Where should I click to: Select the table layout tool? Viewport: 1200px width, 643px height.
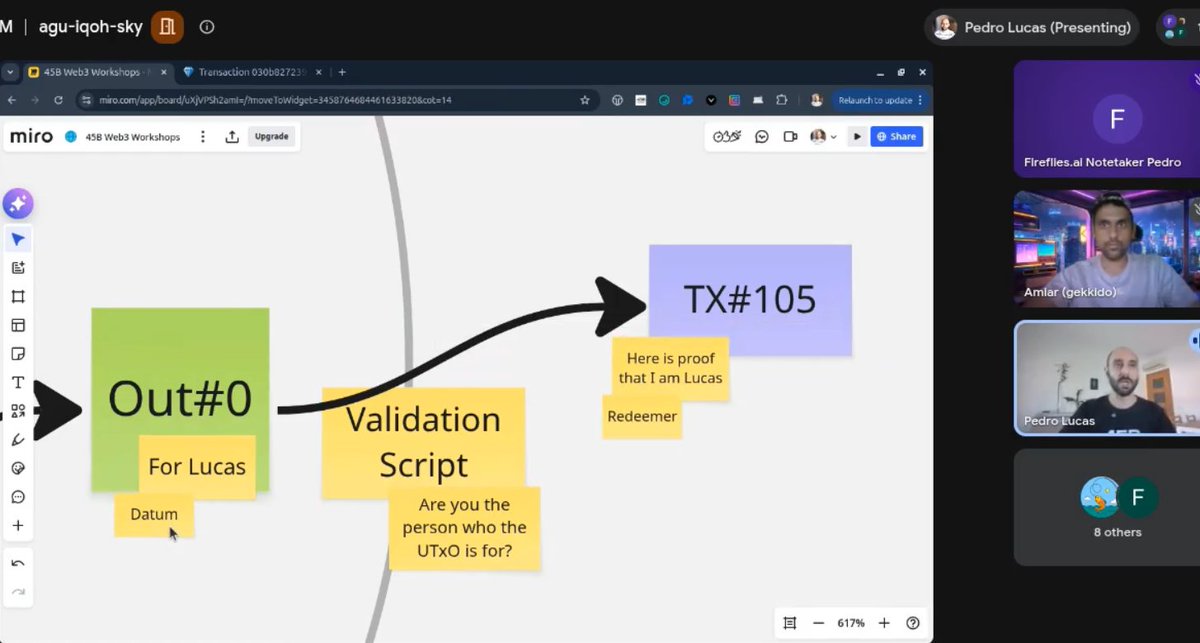(x=18, y=325)
